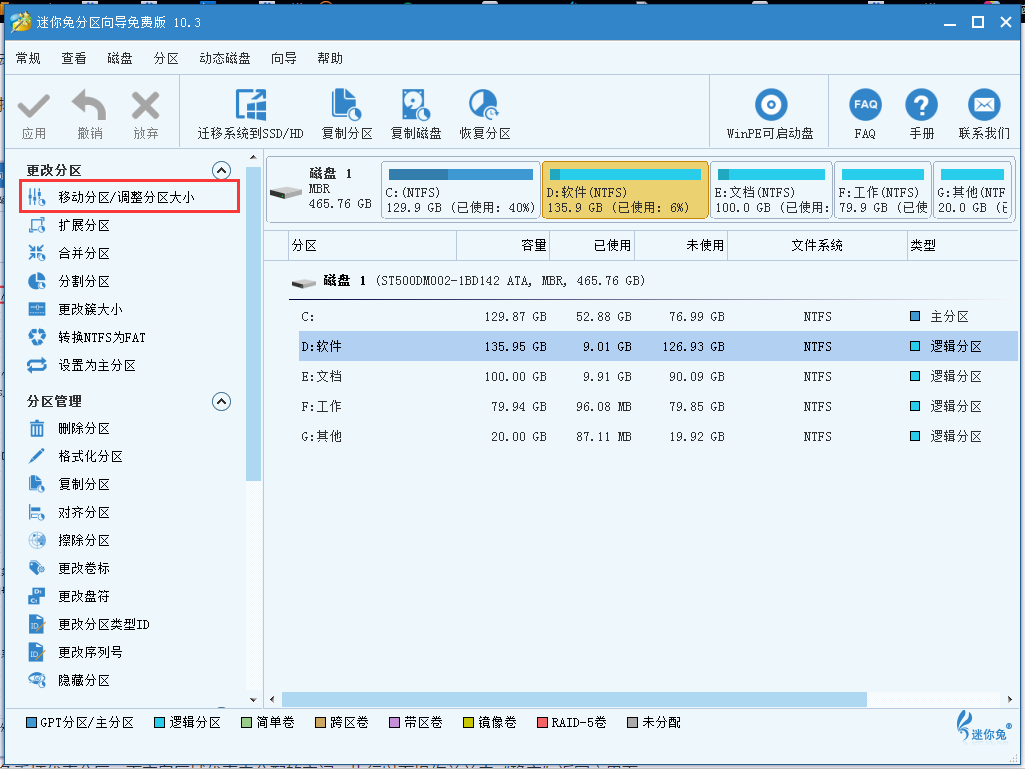This screenshot has height=769, width=1025.
Task: Select the F:工作 block in disk map
Action: 883,190
